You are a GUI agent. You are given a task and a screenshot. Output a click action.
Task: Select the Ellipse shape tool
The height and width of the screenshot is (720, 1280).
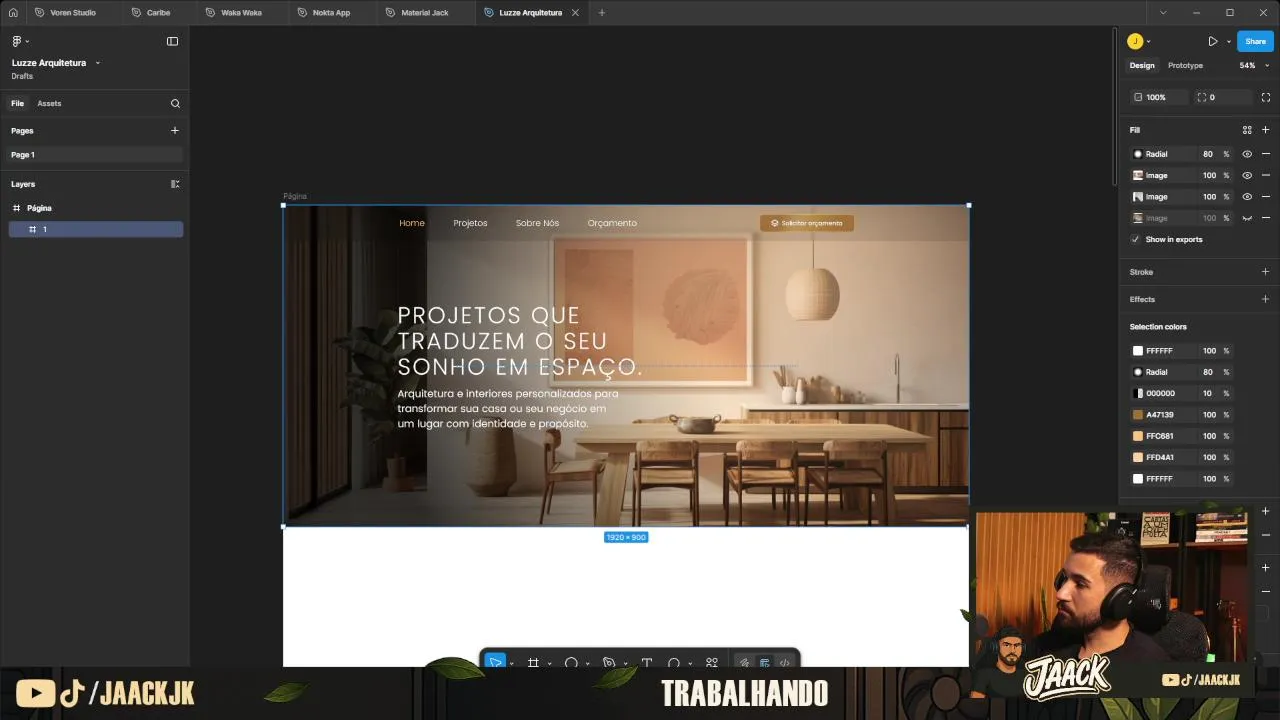point(571,662)
